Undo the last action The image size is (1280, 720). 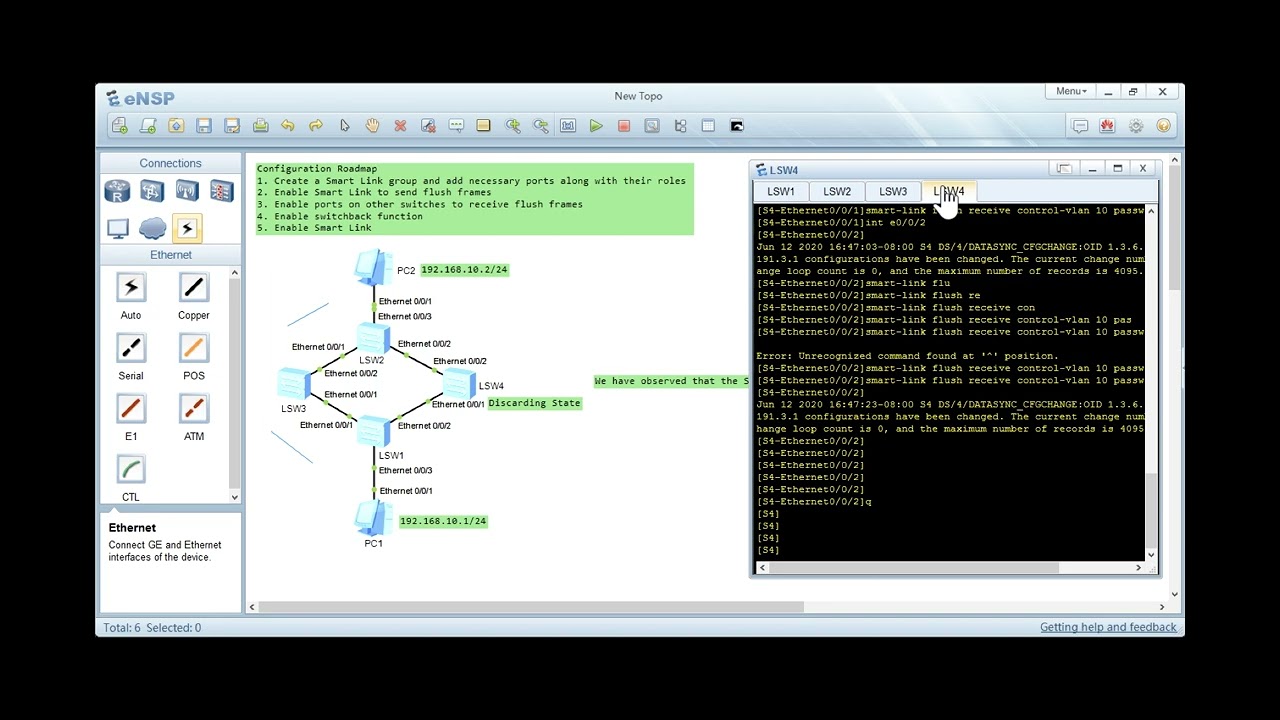point(288,126)
